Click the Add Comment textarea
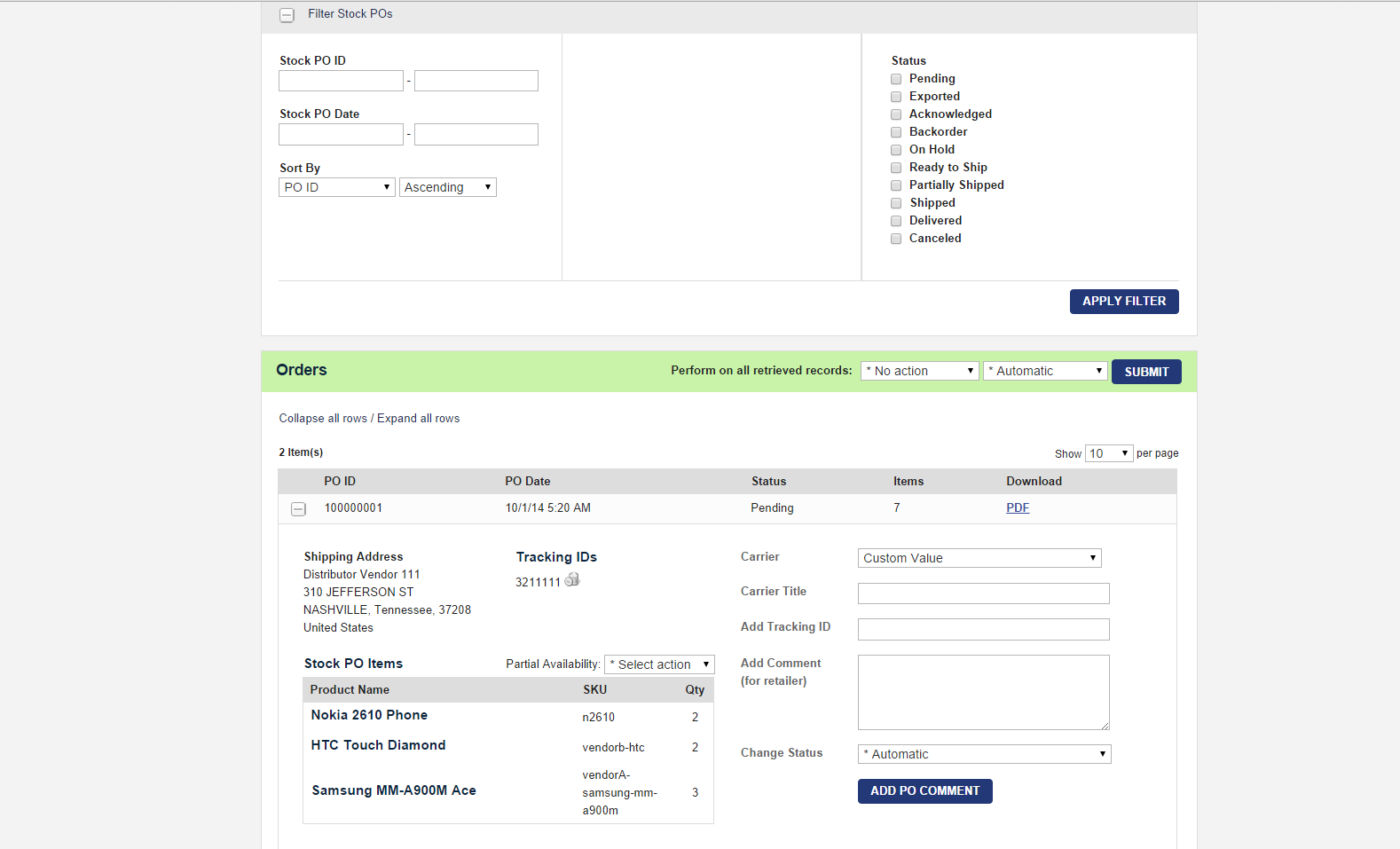 [x=984, y=693]
